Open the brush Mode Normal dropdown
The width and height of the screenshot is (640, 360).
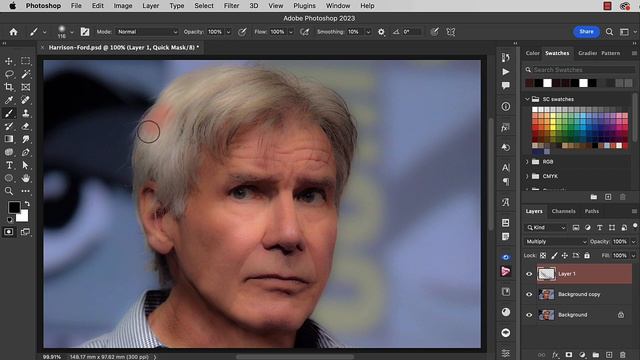tap(147, 32)
